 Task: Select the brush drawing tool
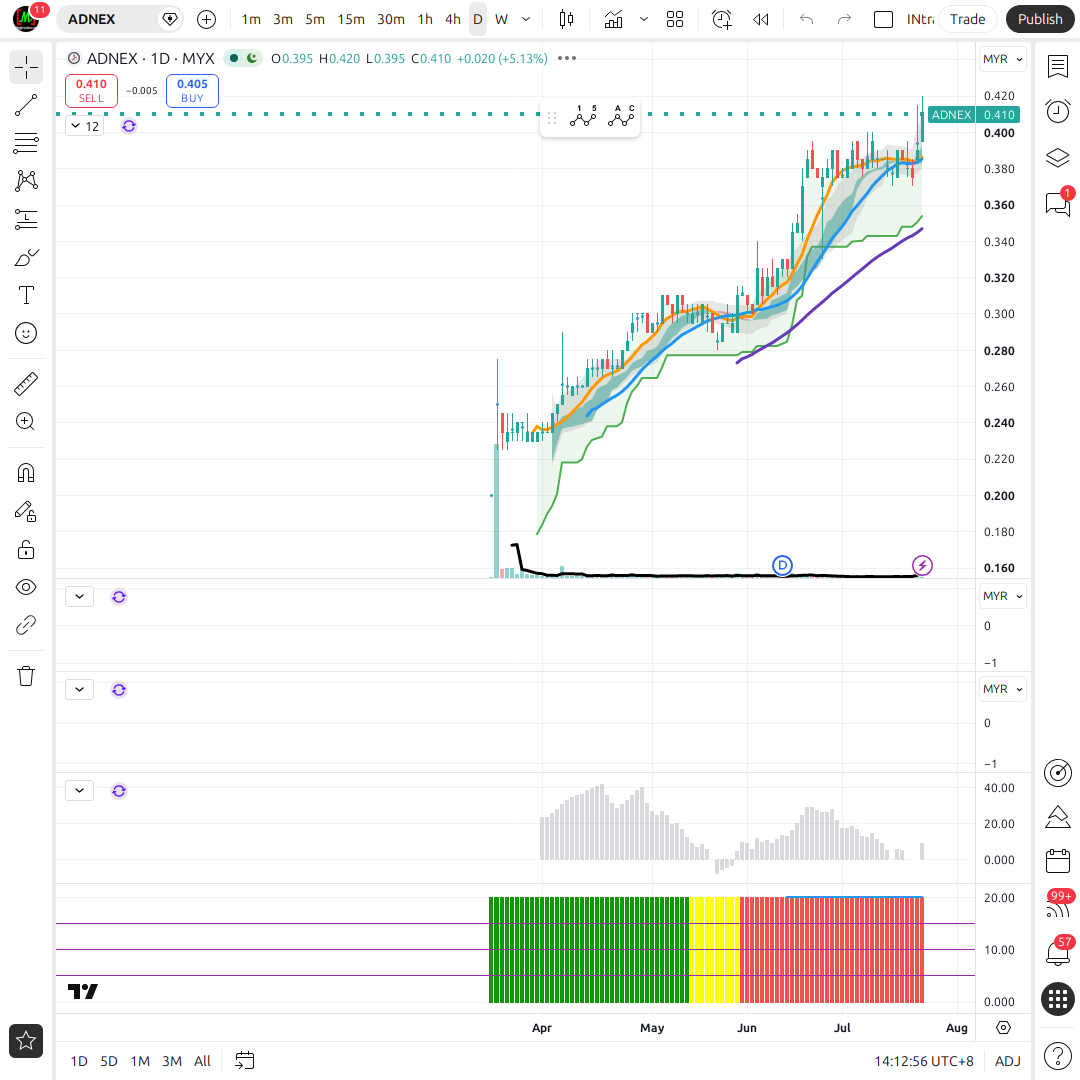pos(26,258)
